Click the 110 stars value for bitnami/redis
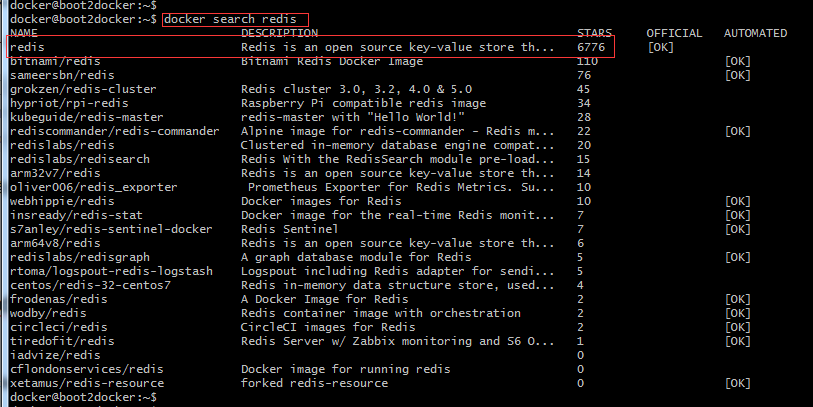813x407 pixels. pos(587,61)
